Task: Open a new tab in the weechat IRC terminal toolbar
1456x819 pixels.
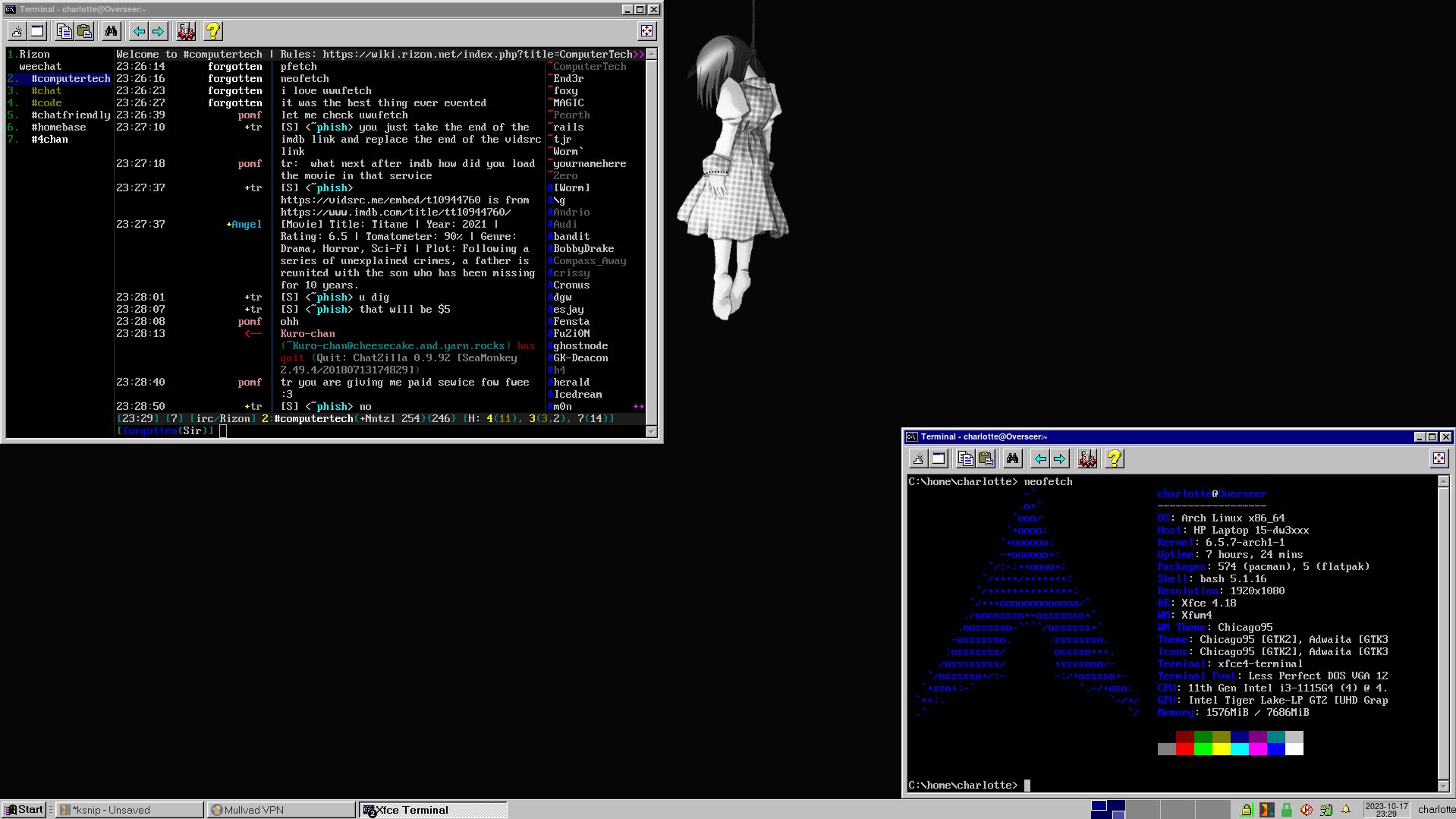Action: [17, 31]
